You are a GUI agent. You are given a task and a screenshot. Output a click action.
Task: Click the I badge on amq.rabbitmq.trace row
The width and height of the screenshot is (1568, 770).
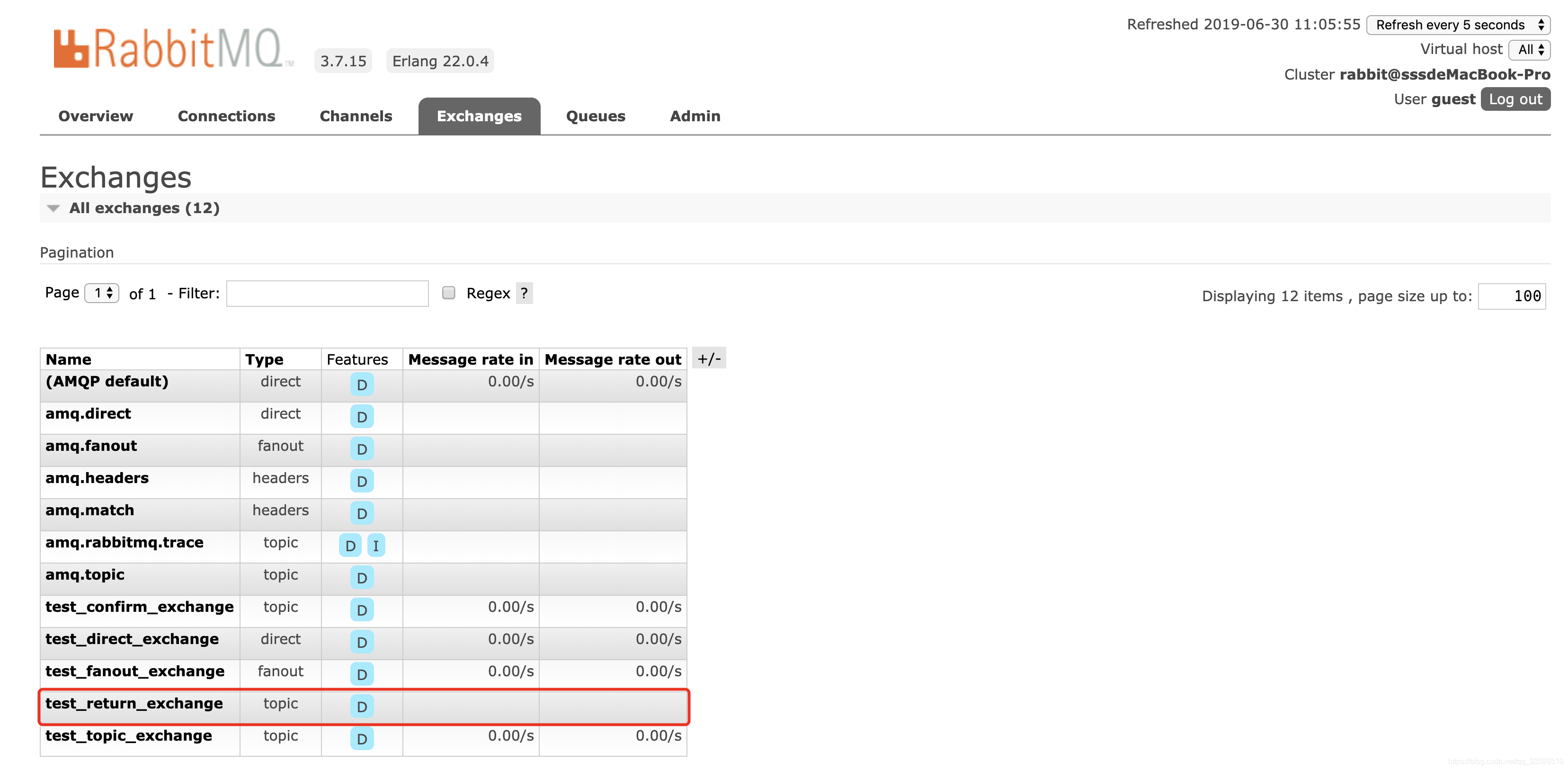click(x=375, y=546)
